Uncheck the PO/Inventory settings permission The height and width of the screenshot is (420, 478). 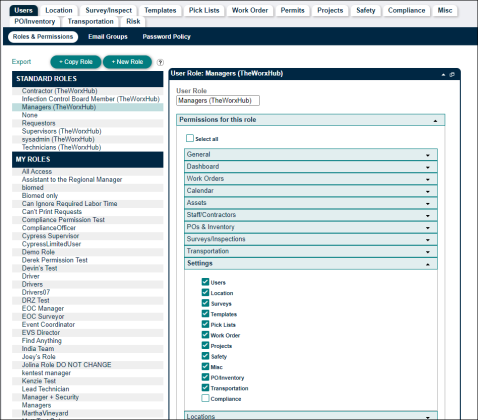tap(205, 377)
